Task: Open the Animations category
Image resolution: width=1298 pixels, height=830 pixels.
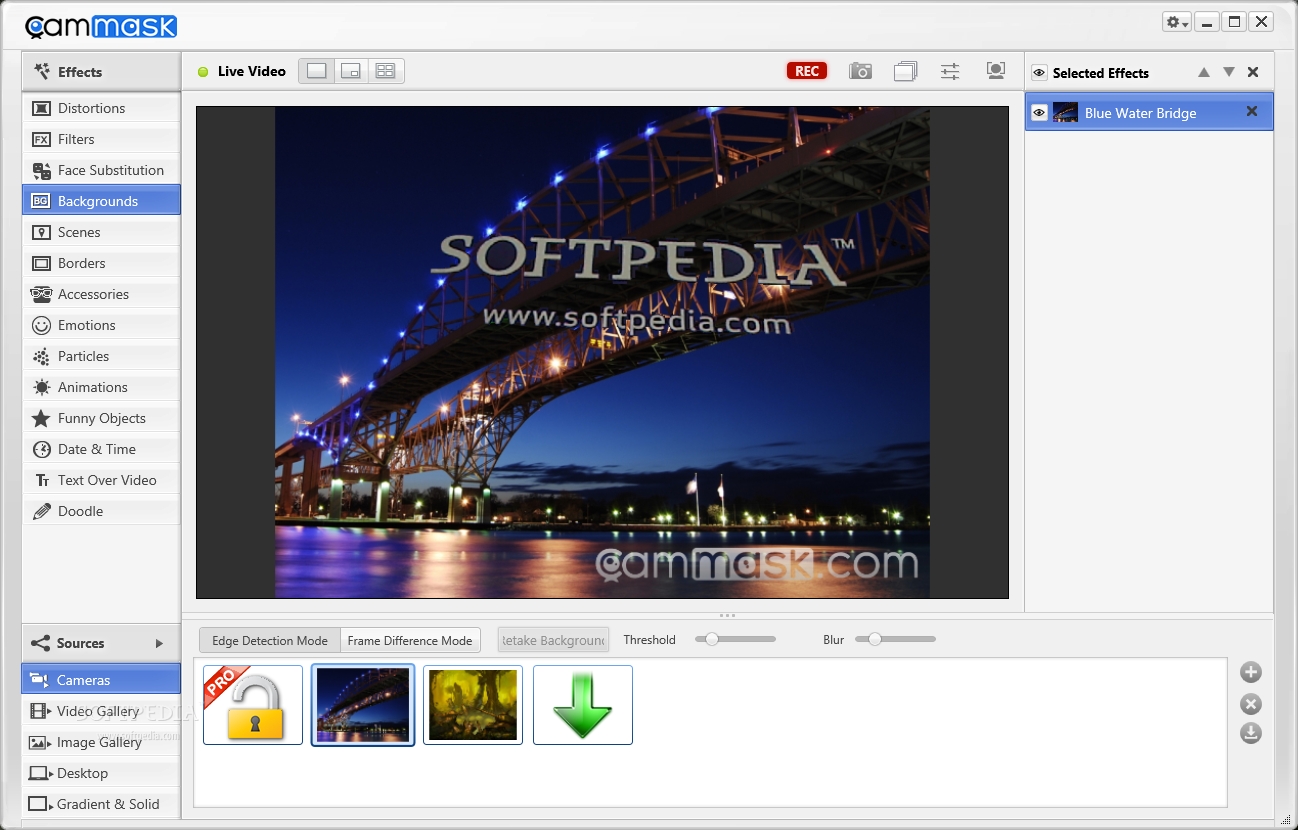Action: click(x=101, y=387)
